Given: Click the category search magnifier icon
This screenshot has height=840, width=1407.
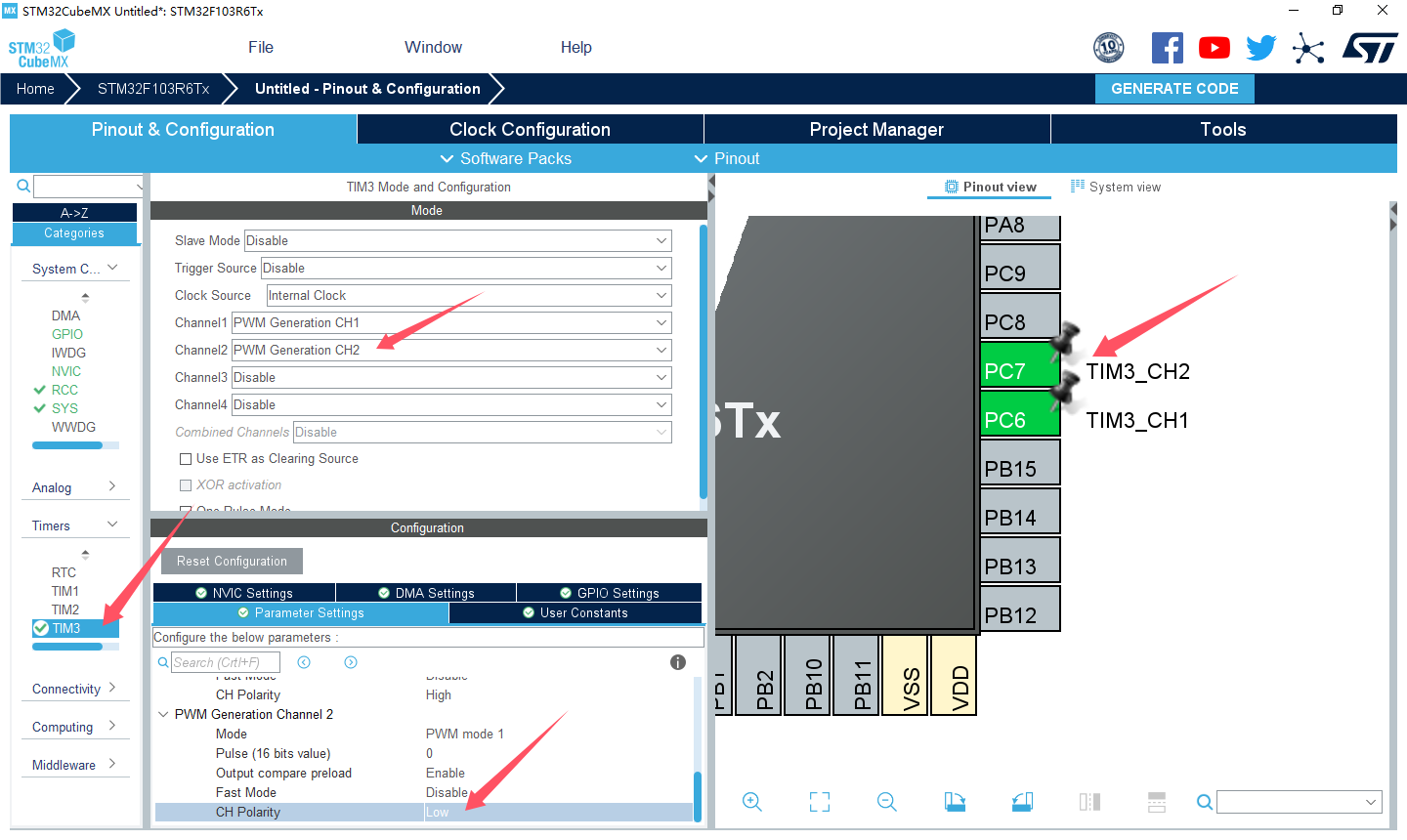Looking at the screenshot, I should 23,186.
